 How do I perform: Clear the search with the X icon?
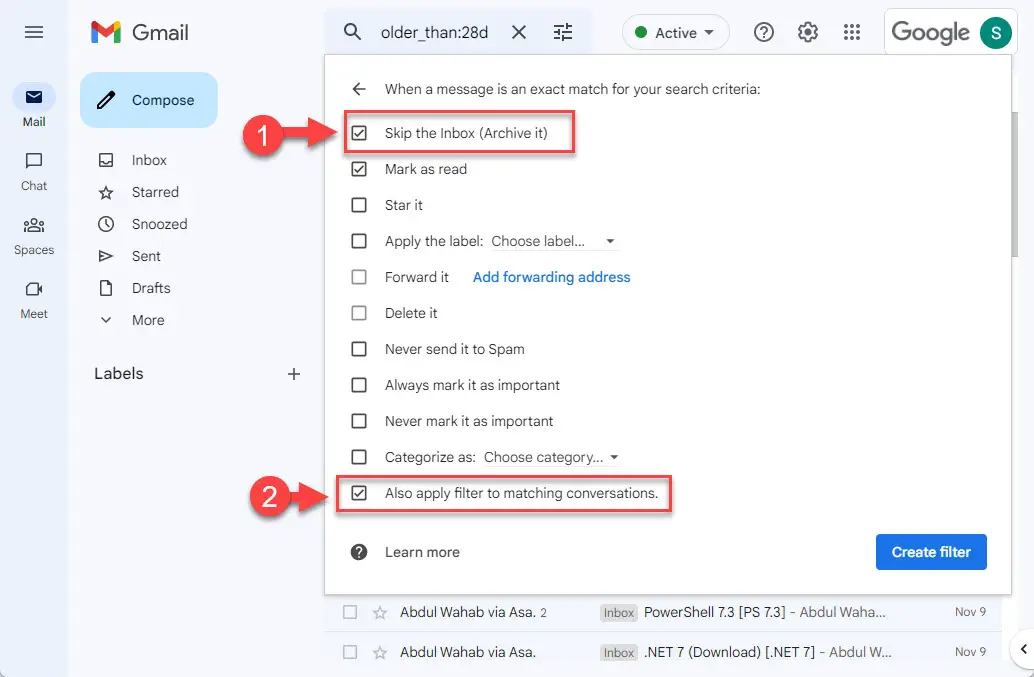click(519, 32)
